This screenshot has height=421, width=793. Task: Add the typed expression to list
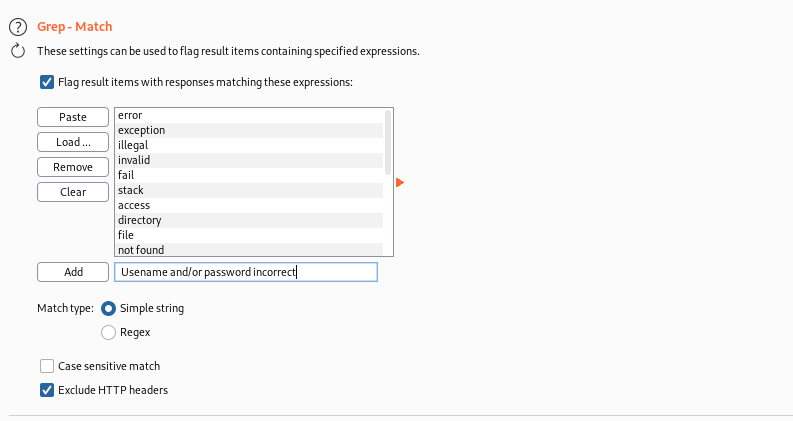73,272
